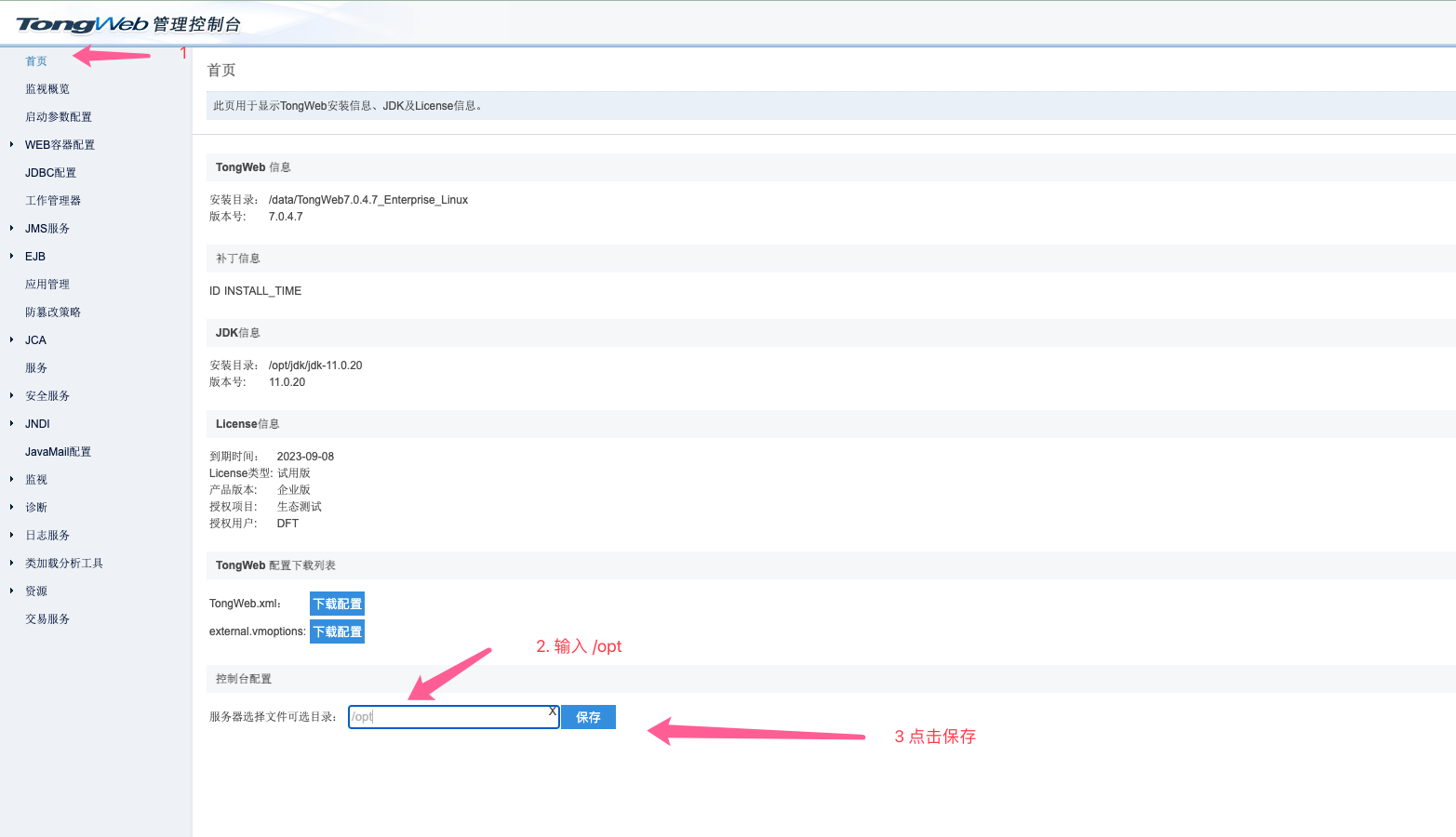
Task: Expand the JMS服务 arrow in the sidebar
Action: 11,228
